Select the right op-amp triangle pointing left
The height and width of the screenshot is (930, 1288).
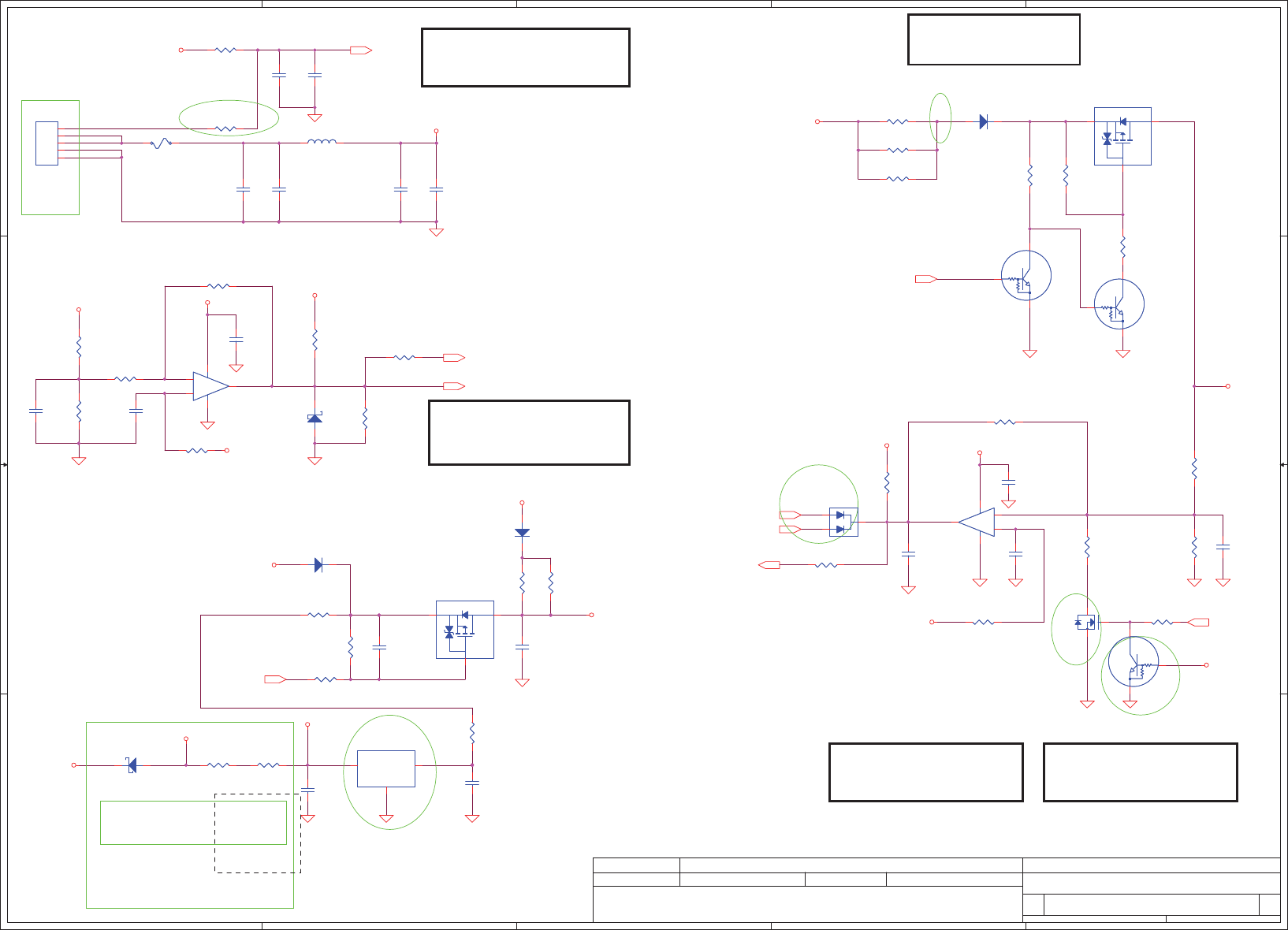977,522
